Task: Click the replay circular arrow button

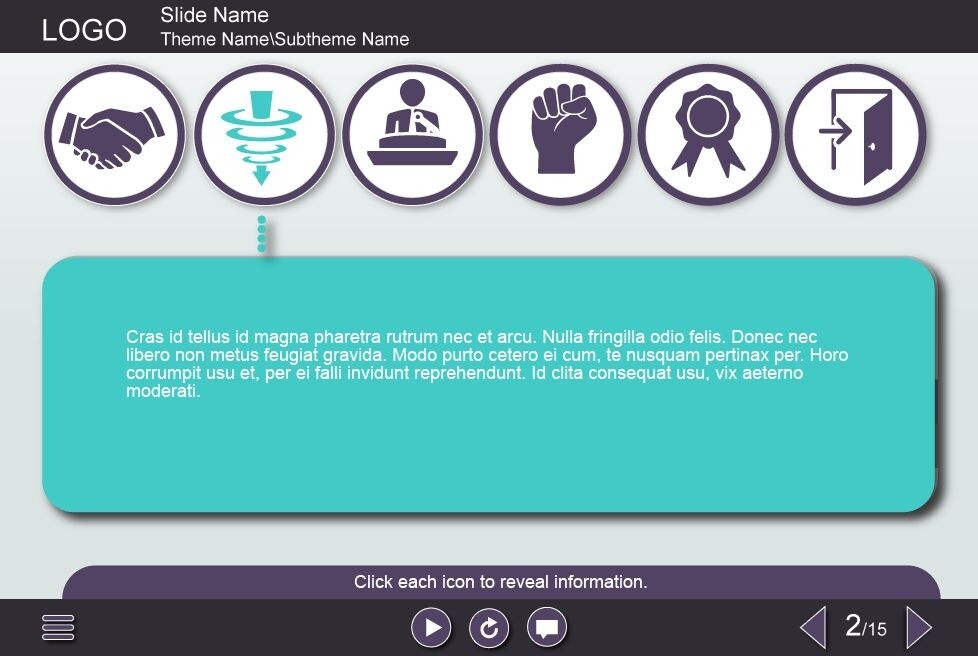Action: point(489,628)
